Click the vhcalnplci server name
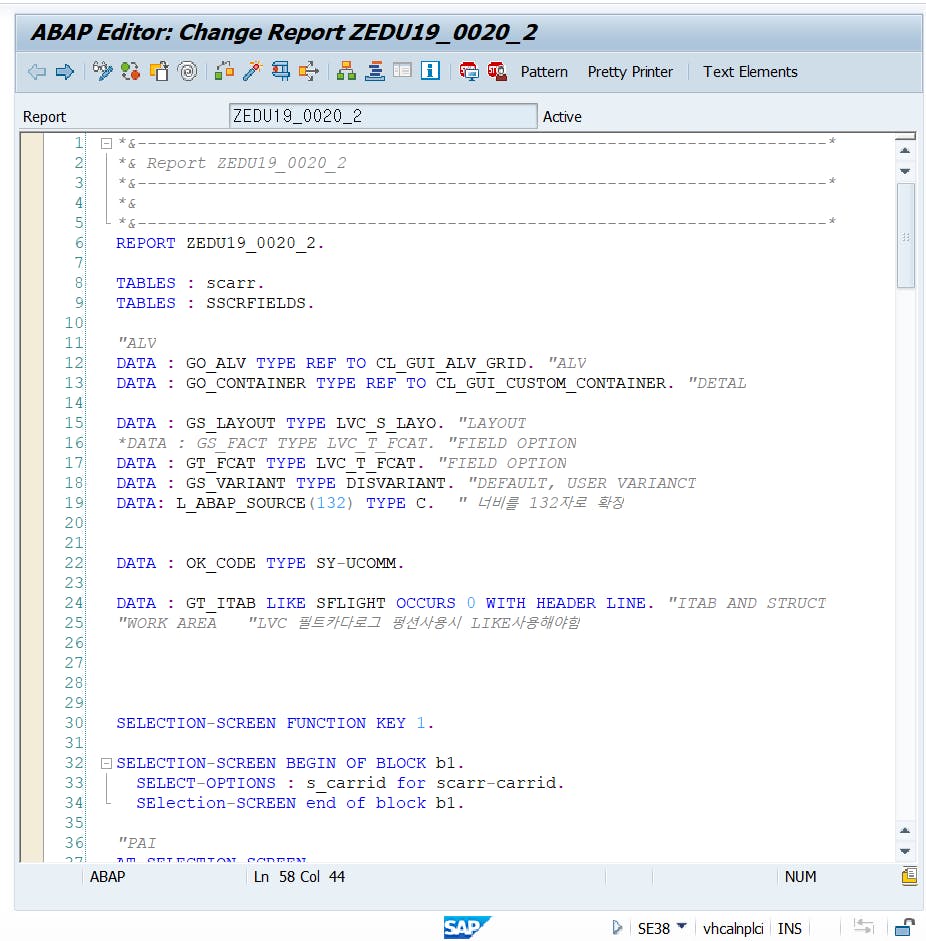Screen dimensions: 926x941 733,928
